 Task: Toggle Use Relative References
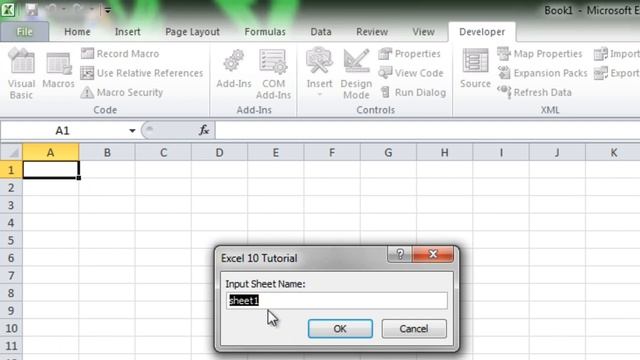(x=142, y=73)
